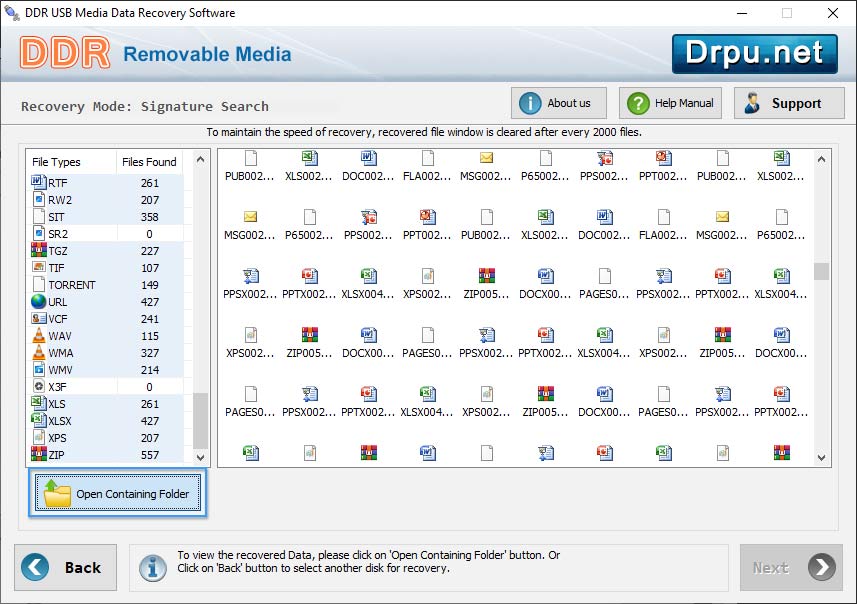Select the TIF image type icon

[39, 267]
